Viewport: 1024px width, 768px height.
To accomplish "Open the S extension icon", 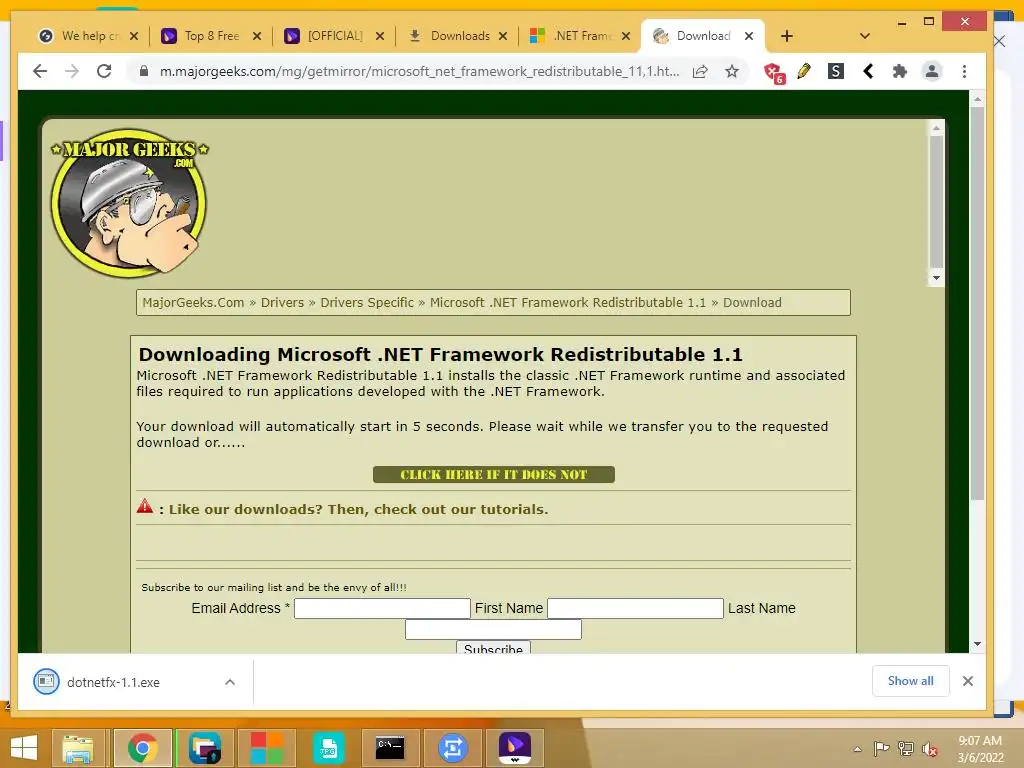I will click(x=835, y=71).
